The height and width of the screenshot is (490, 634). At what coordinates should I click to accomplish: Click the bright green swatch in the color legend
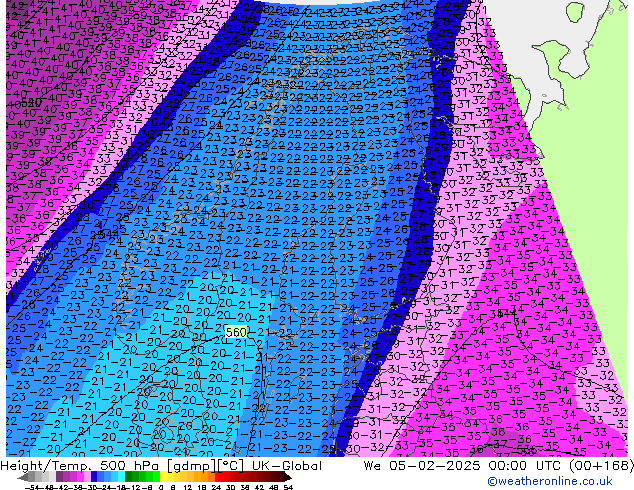point(156,477)
